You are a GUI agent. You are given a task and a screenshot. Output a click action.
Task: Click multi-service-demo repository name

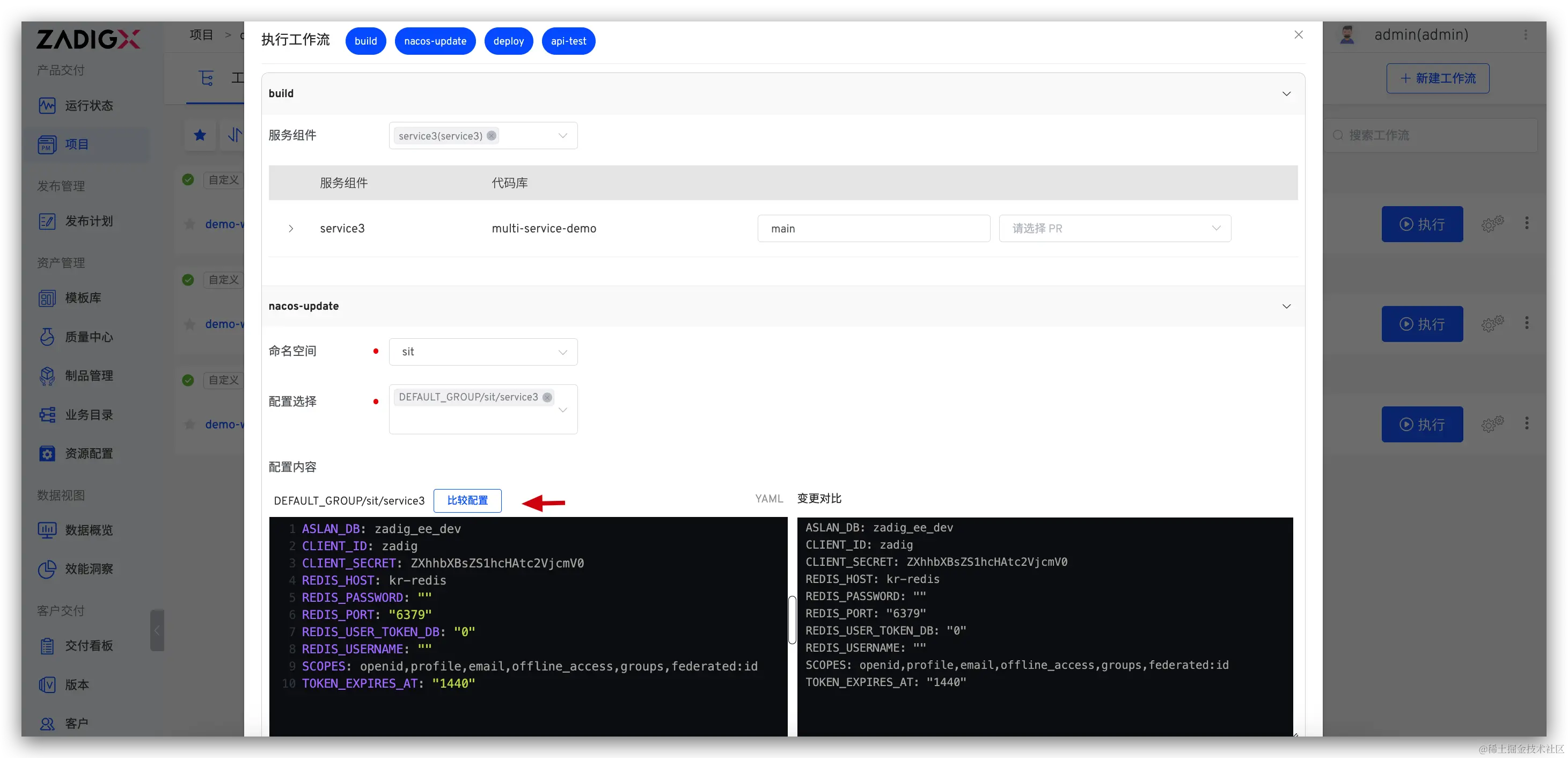[544, 228]
